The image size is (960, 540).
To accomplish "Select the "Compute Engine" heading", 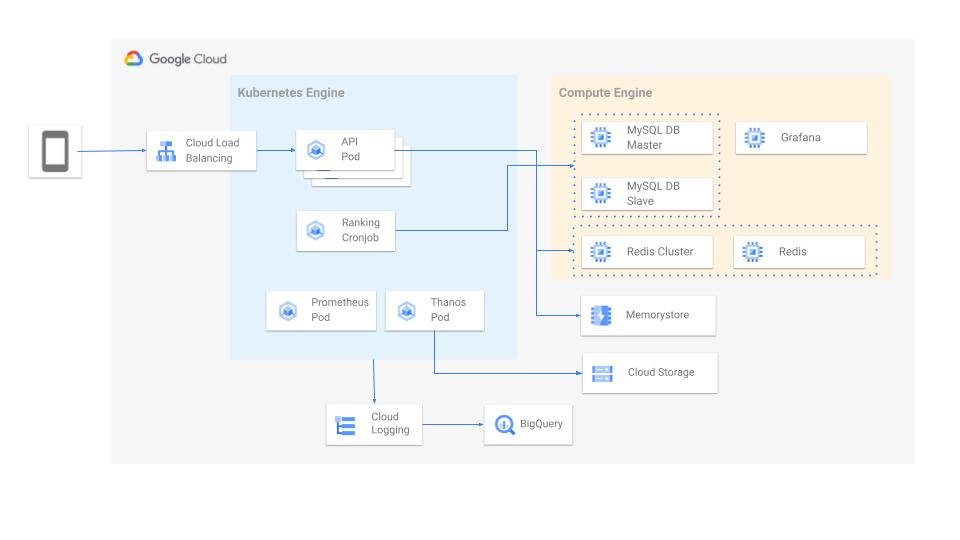I will (605, 92).
